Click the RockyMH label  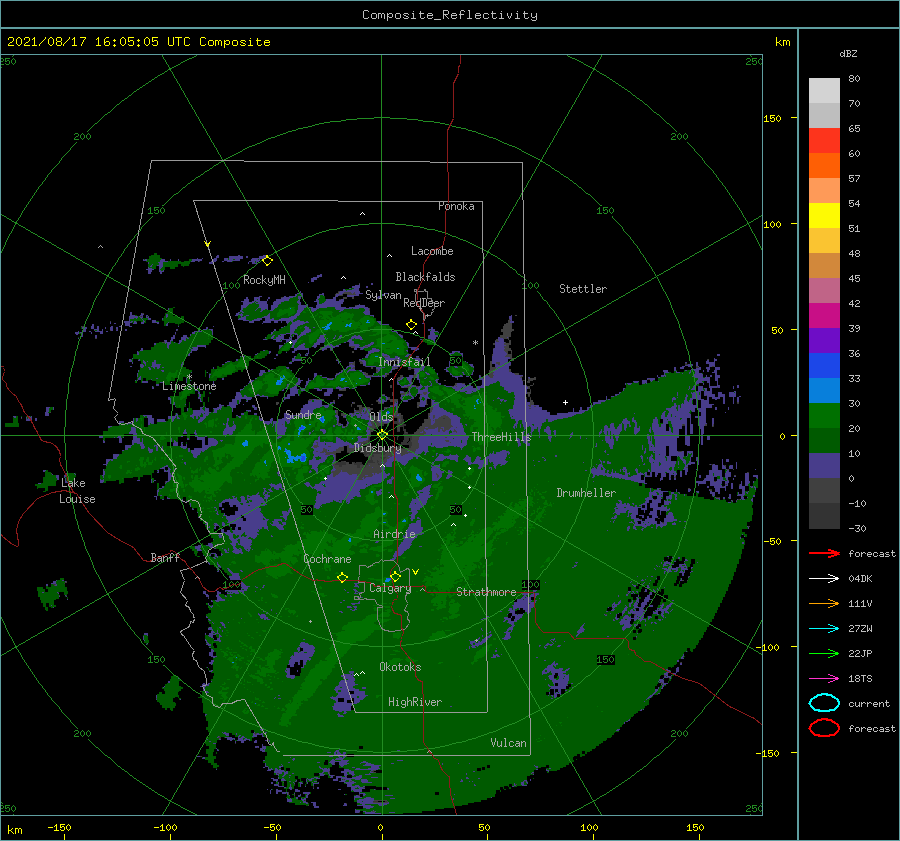coord(264,280)
